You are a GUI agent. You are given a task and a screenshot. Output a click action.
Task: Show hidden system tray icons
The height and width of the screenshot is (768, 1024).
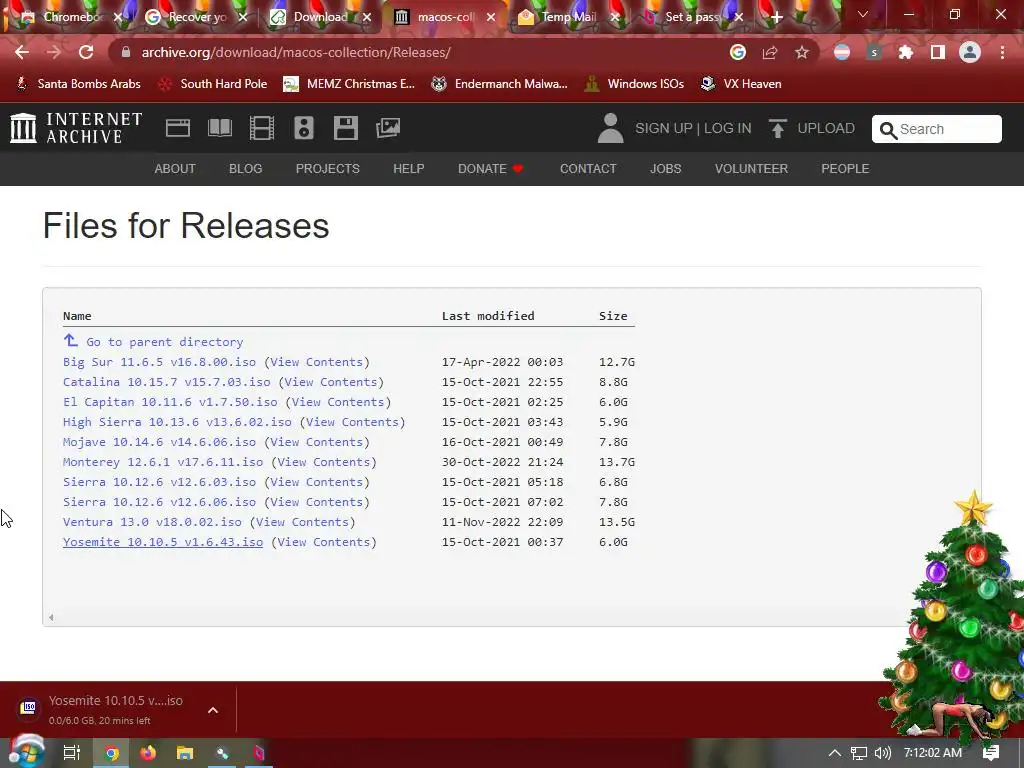point(835,753)
